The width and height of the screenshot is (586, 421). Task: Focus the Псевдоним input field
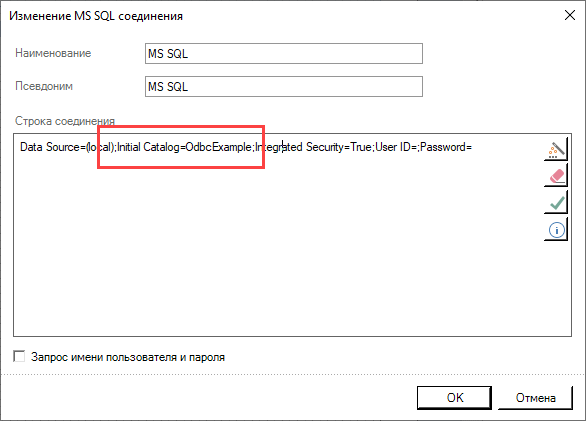284,86
